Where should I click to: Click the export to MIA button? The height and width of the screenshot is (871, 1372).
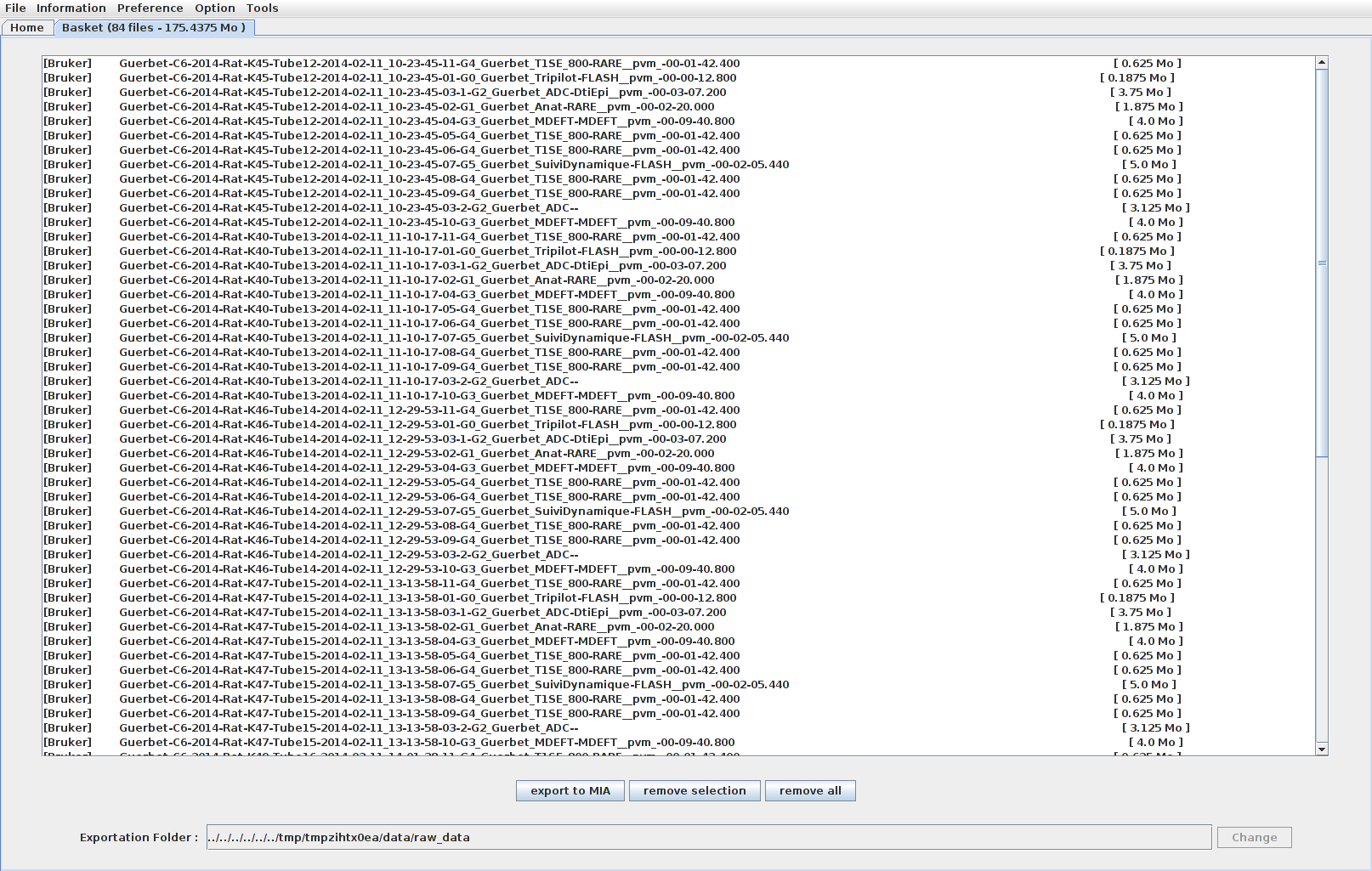pyautogui.click(x=570, y=790)
